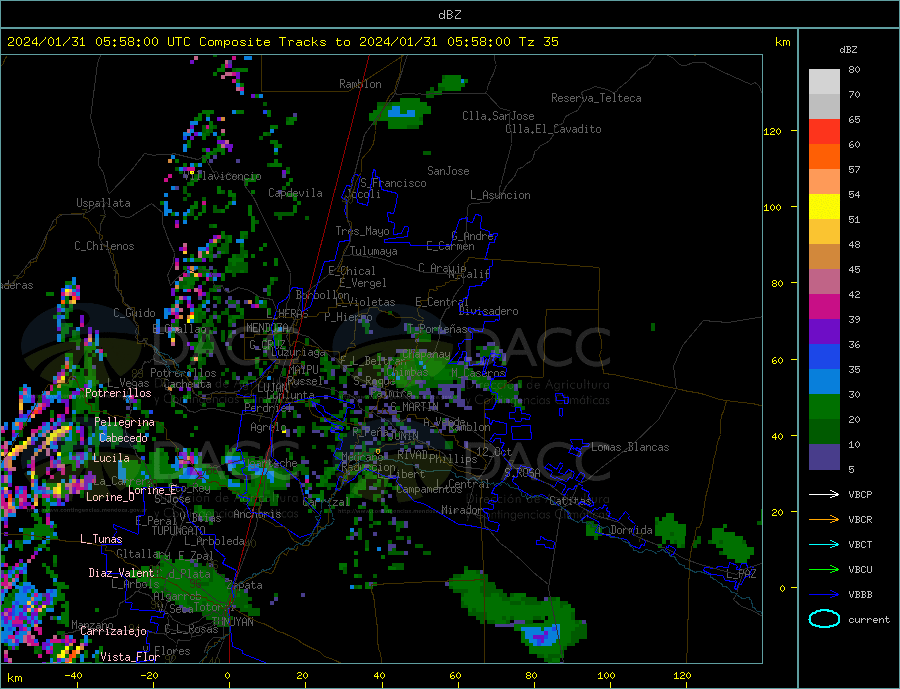
Task: Click the cyan 'current' ellipse symbol
Action: click(824, 619)
